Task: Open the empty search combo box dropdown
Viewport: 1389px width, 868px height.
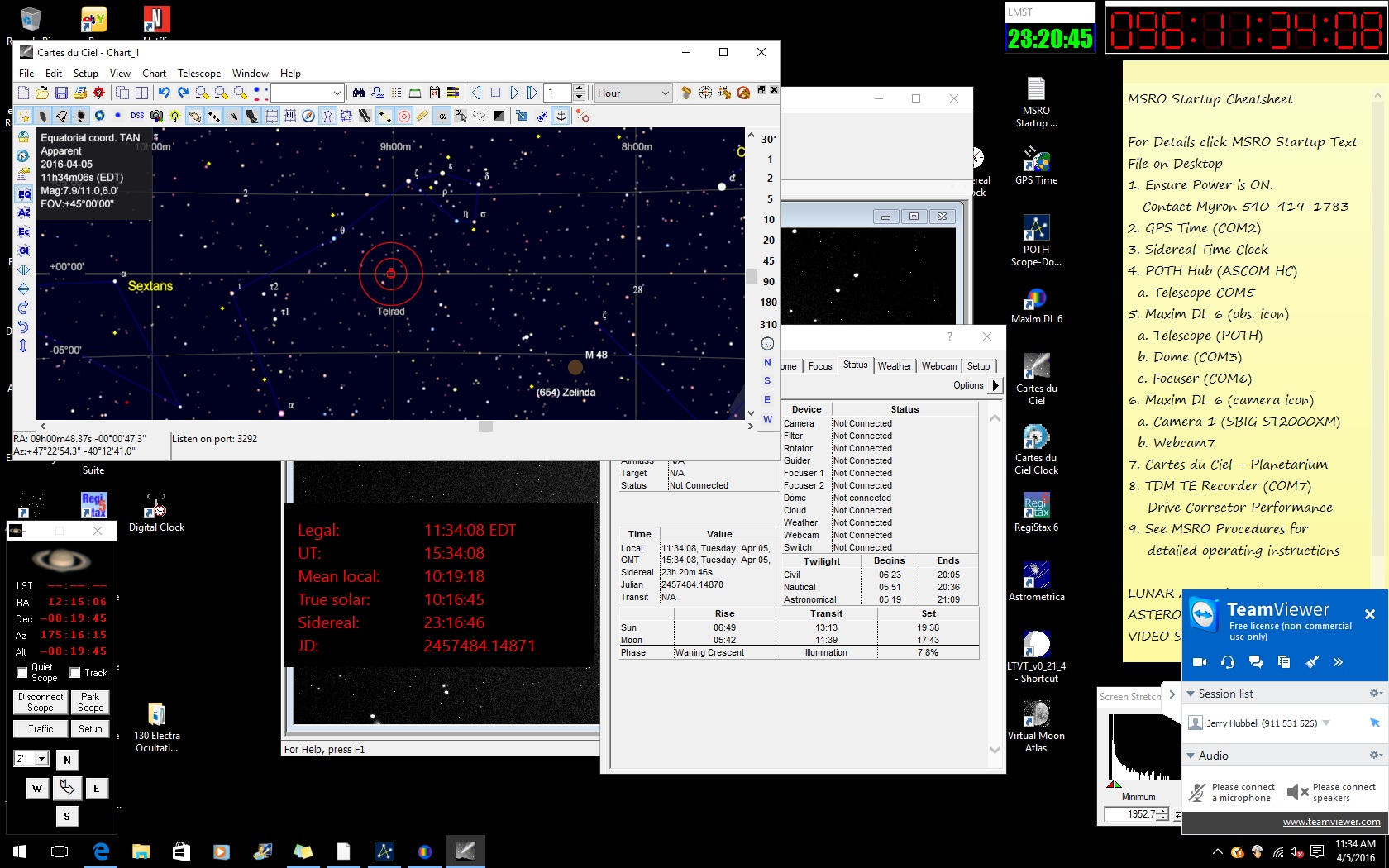Action: [x=337, y=93]
